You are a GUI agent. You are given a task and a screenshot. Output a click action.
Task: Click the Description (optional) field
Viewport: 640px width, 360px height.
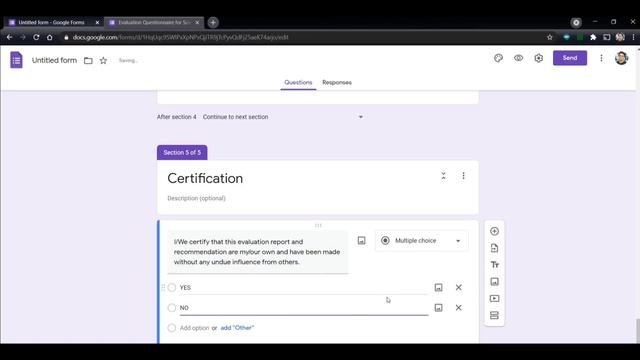[x=196, y=198]
